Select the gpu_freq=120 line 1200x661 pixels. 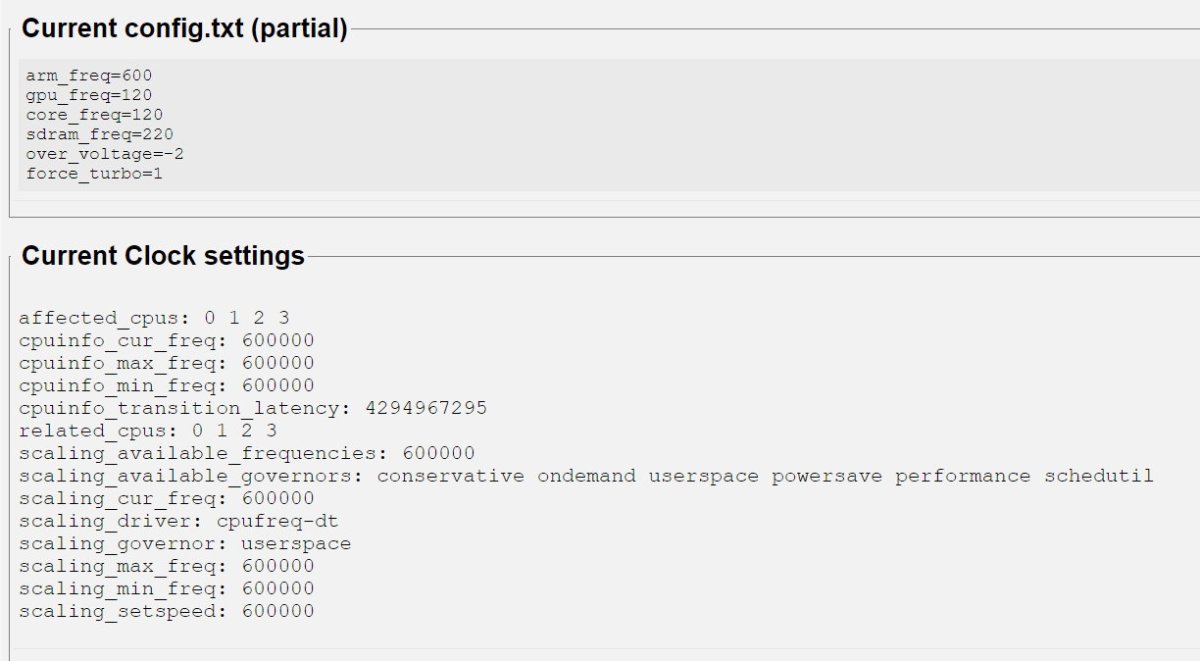pos(89,95)
